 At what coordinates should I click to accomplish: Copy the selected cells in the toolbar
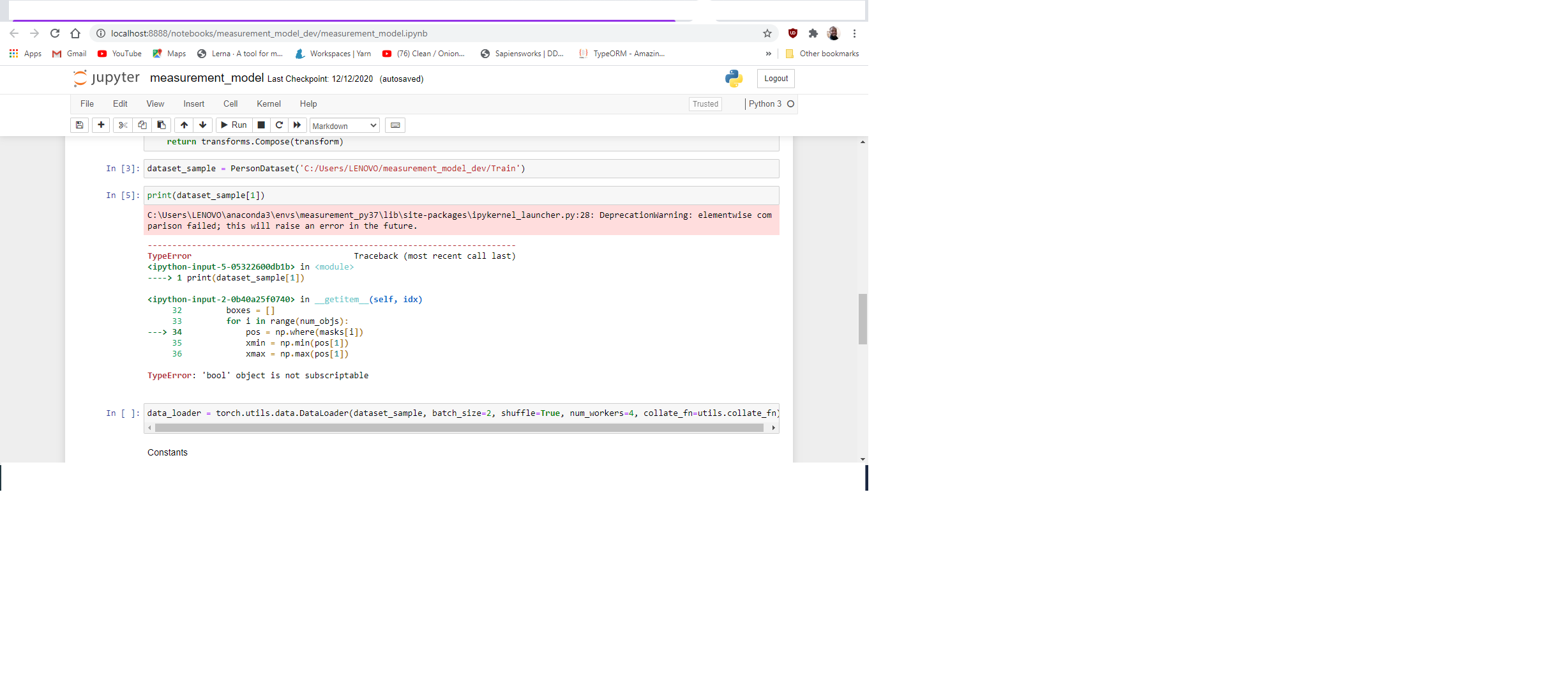(x=142, y=125)
